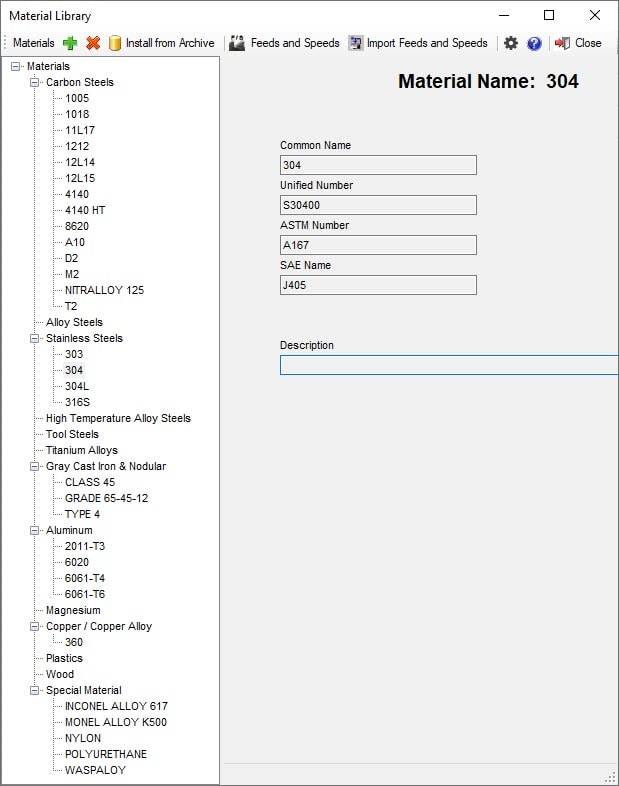Choose INCONEL ALLOY 617 material
The width and height of the screenshot is (619, 786).
click(116, 706)
